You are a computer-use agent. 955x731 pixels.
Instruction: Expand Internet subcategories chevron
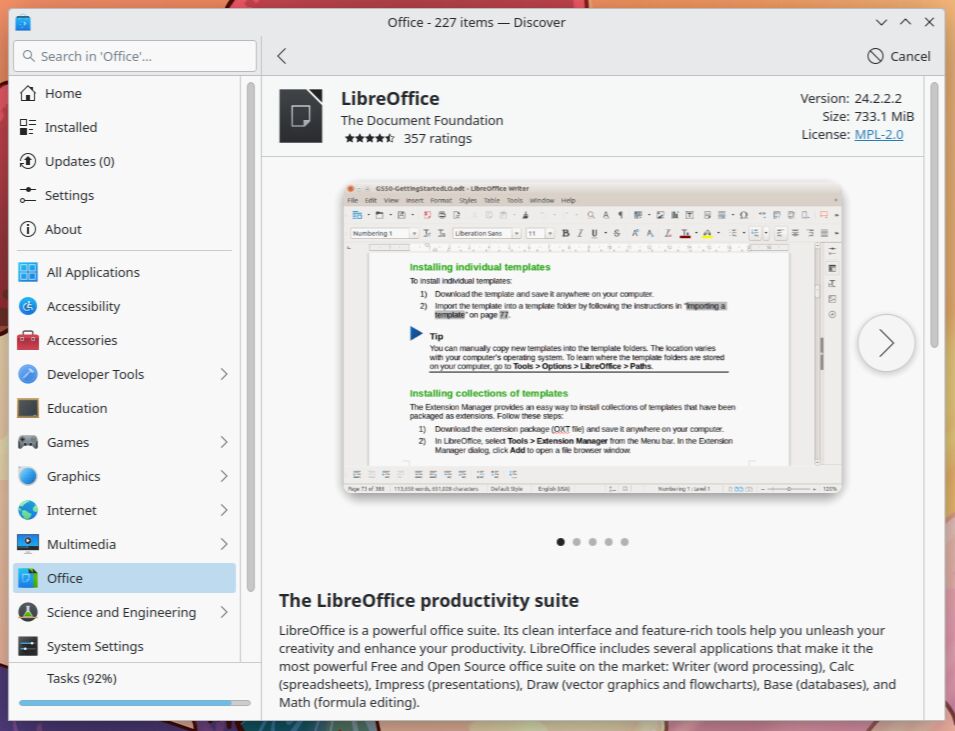pos(224,510)
